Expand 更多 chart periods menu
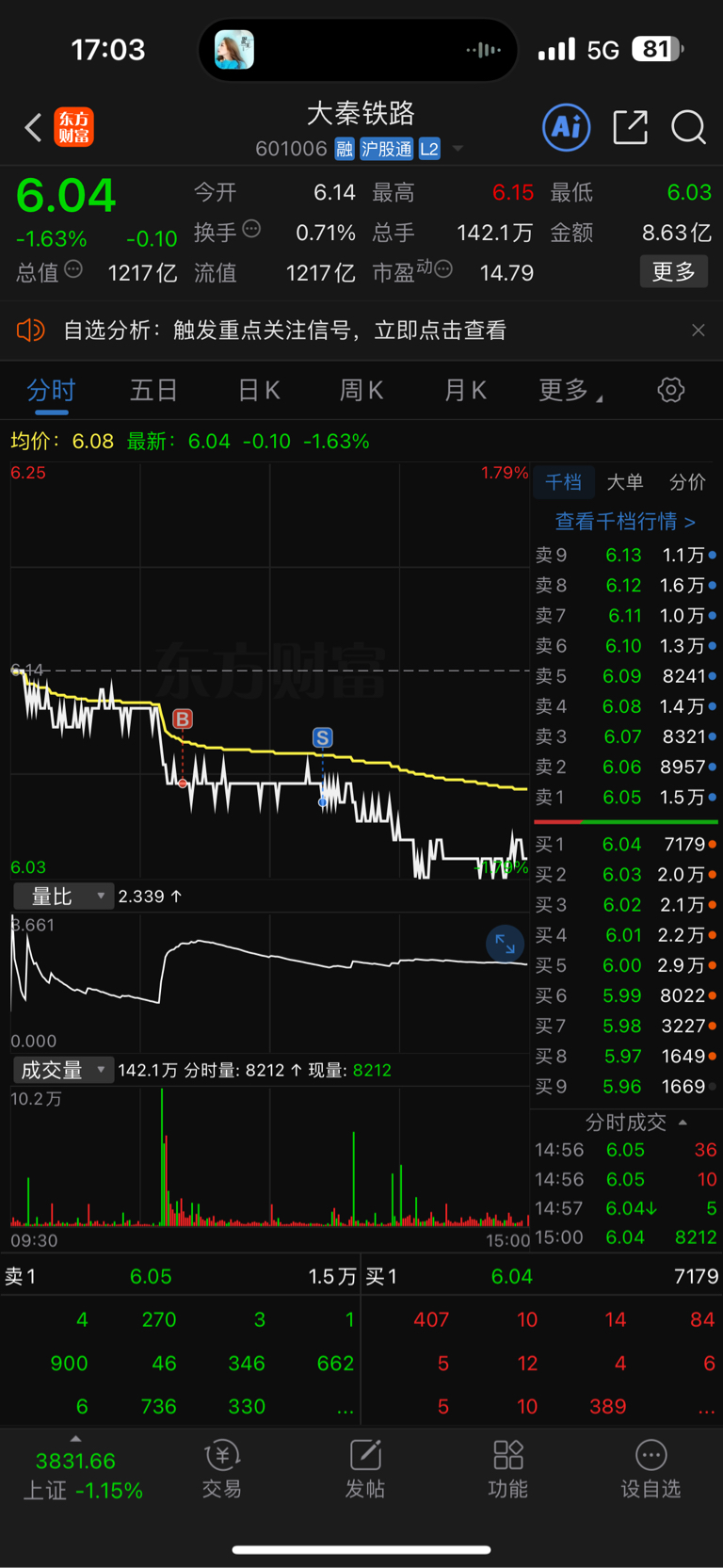Image resolution: width=723 pixels, height=1568 pixels. pos(570,390)
